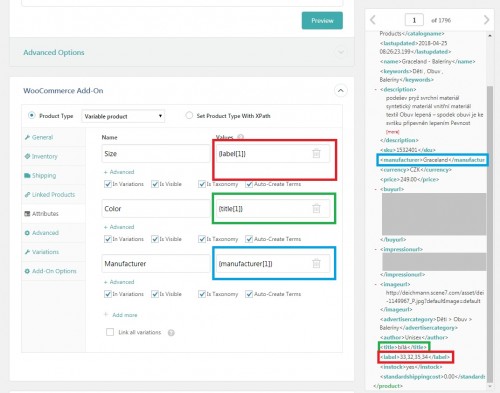The width and height of the screenshot is (500, 393).
Task: Click the label 33,32,35,34 XML element
Action: coord(415,357)
